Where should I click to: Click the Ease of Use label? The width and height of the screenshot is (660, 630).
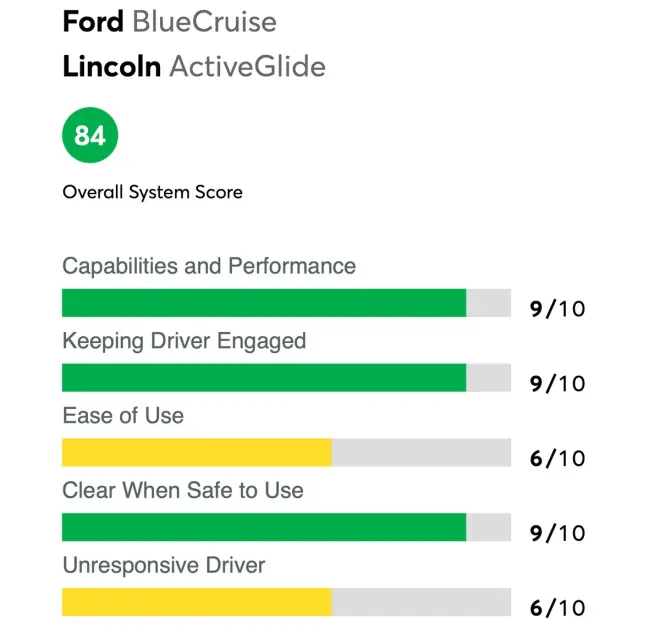(x=123, y=416)
